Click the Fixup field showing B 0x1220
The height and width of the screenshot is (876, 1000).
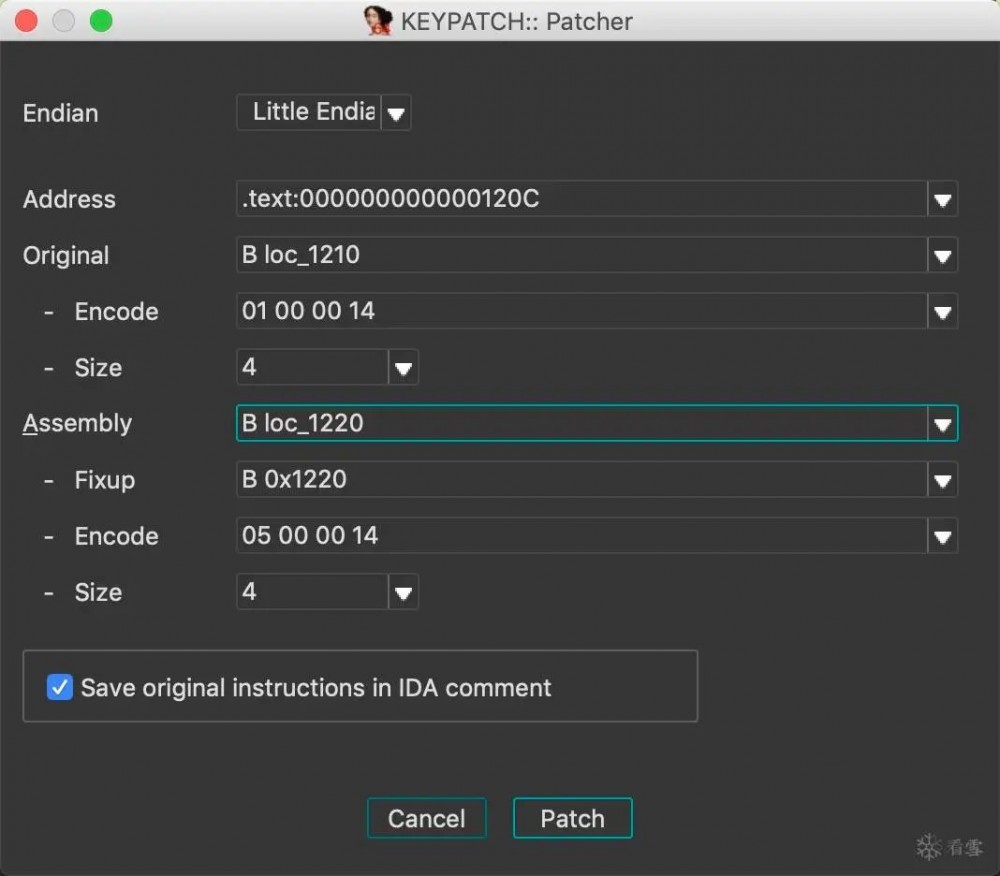pos(580,480)
